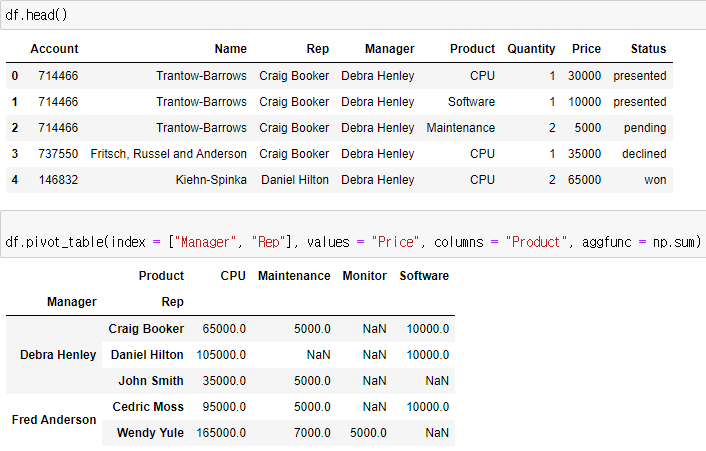
Task: Click the pending status cell
Action: point(645,128)
